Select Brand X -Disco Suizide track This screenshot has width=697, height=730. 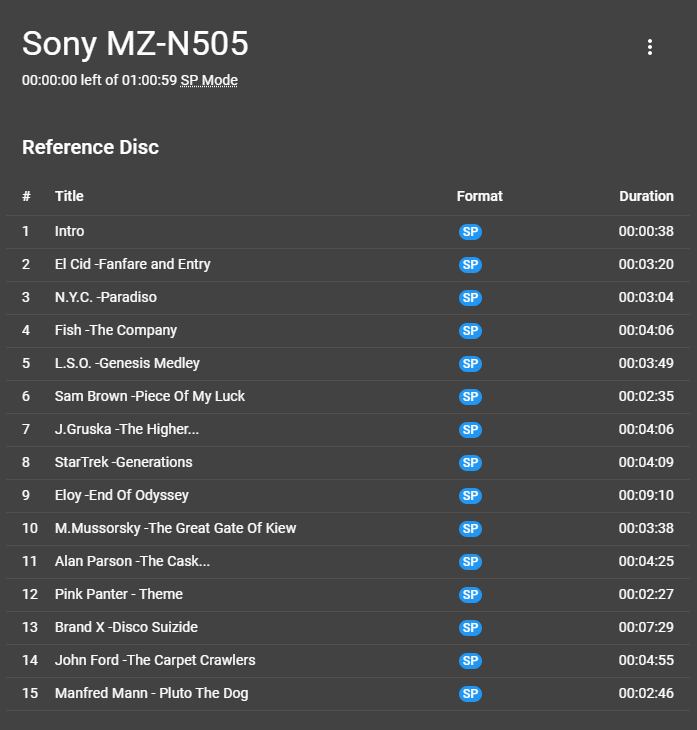tap(126, 627)
